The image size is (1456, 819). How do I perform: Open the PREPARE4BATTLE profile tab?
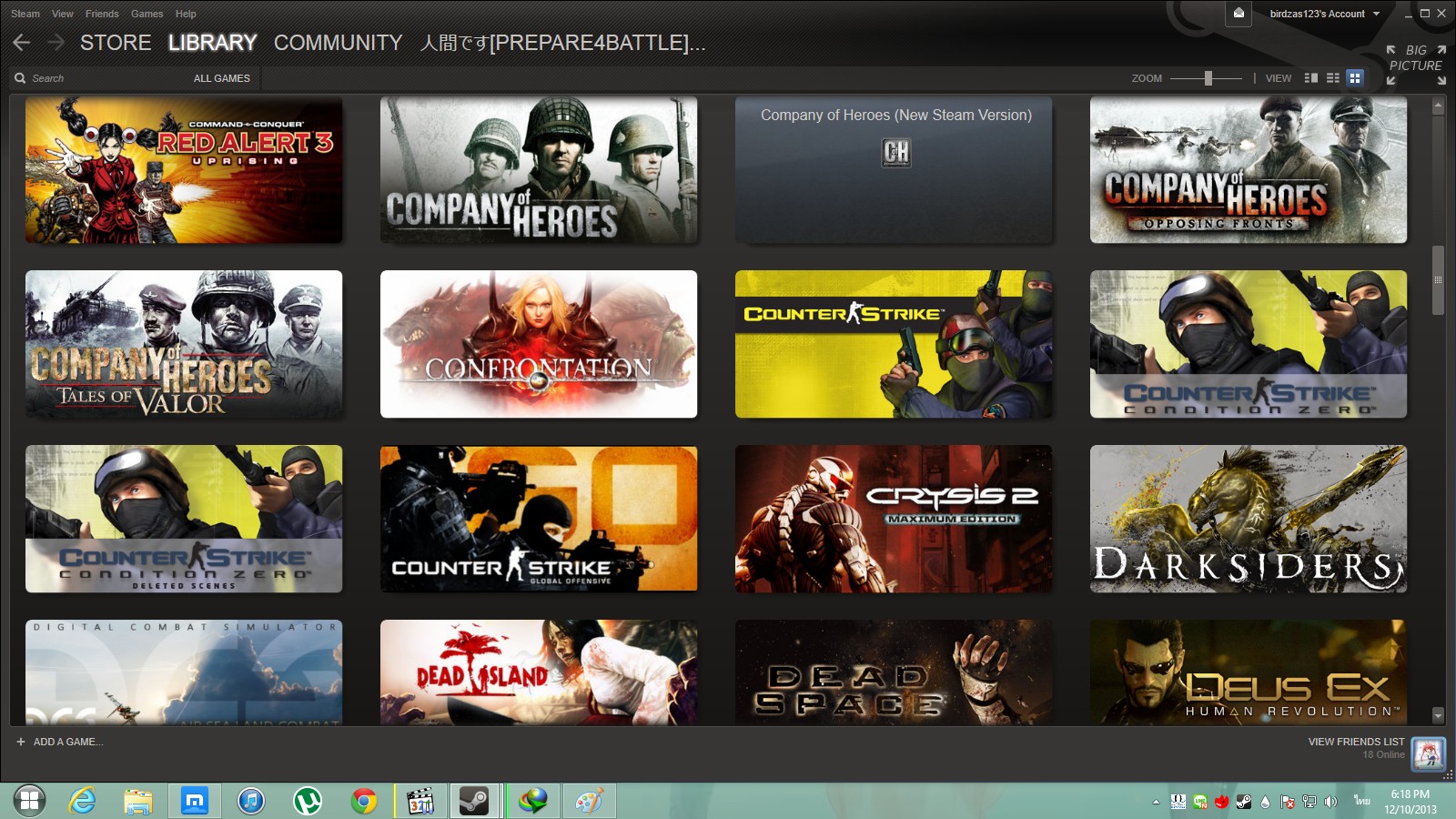click(x=562, y=43)
